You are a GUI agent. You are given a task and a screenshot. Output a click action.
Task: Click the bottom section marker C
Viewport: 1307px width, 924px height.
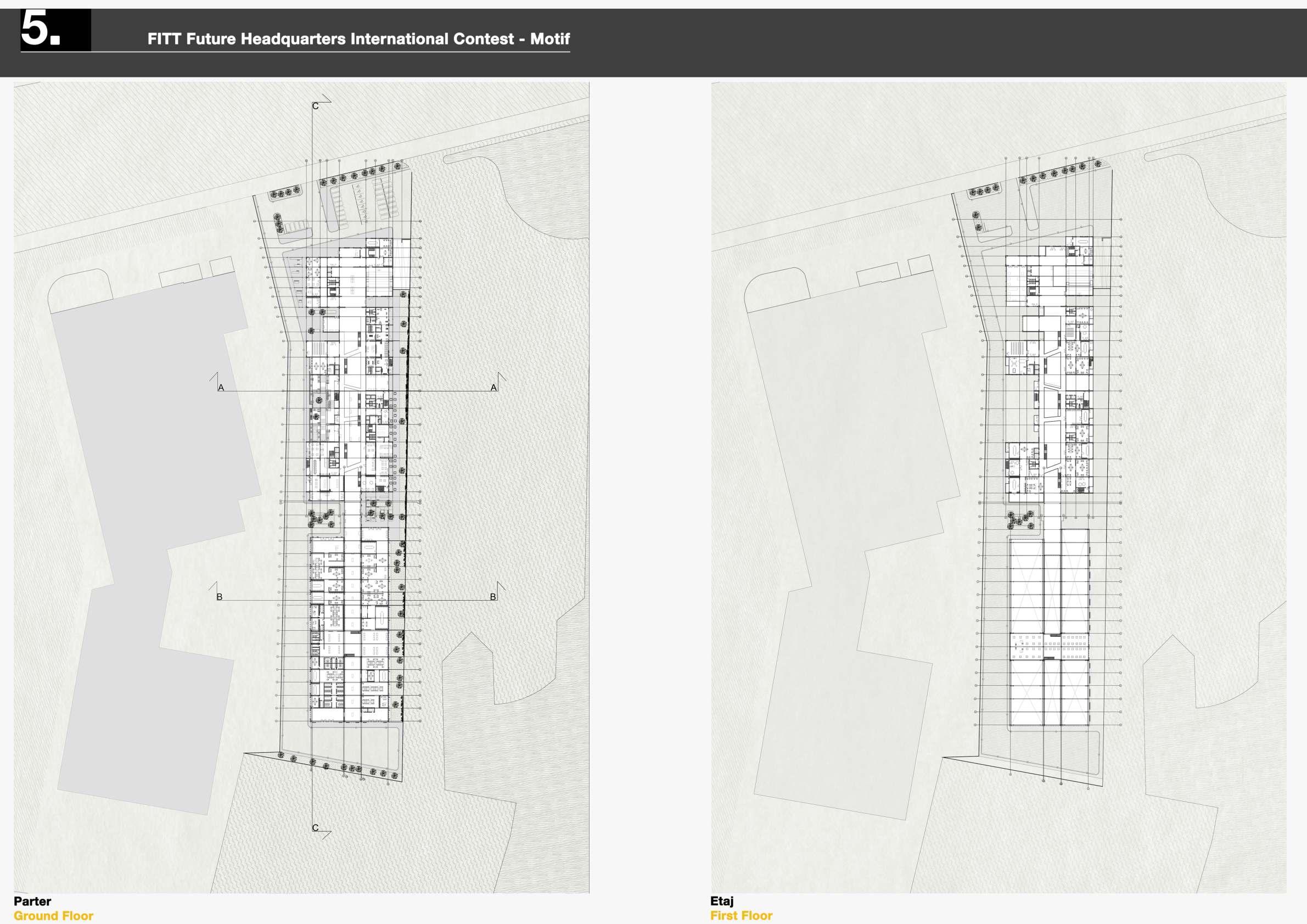tap(316, 828)
